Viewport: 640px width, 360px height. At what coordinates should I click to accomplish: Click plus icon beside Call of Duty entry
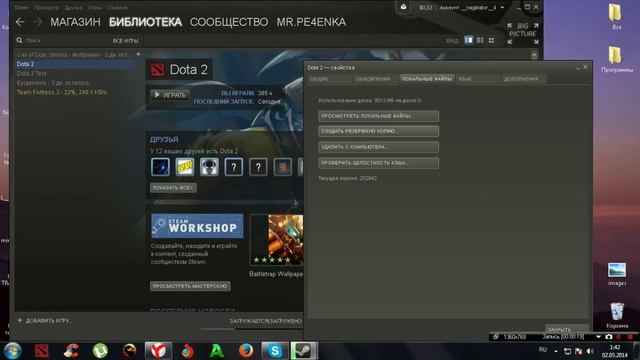(x=138, y=54)
